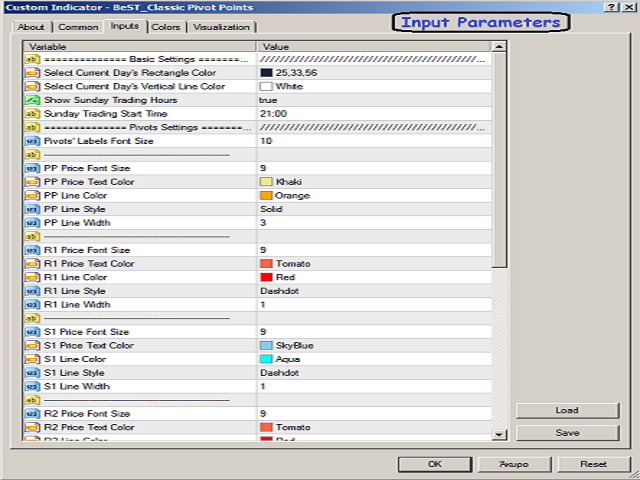Click the PP Line Style row icon
640x480 pixels.
32,209
